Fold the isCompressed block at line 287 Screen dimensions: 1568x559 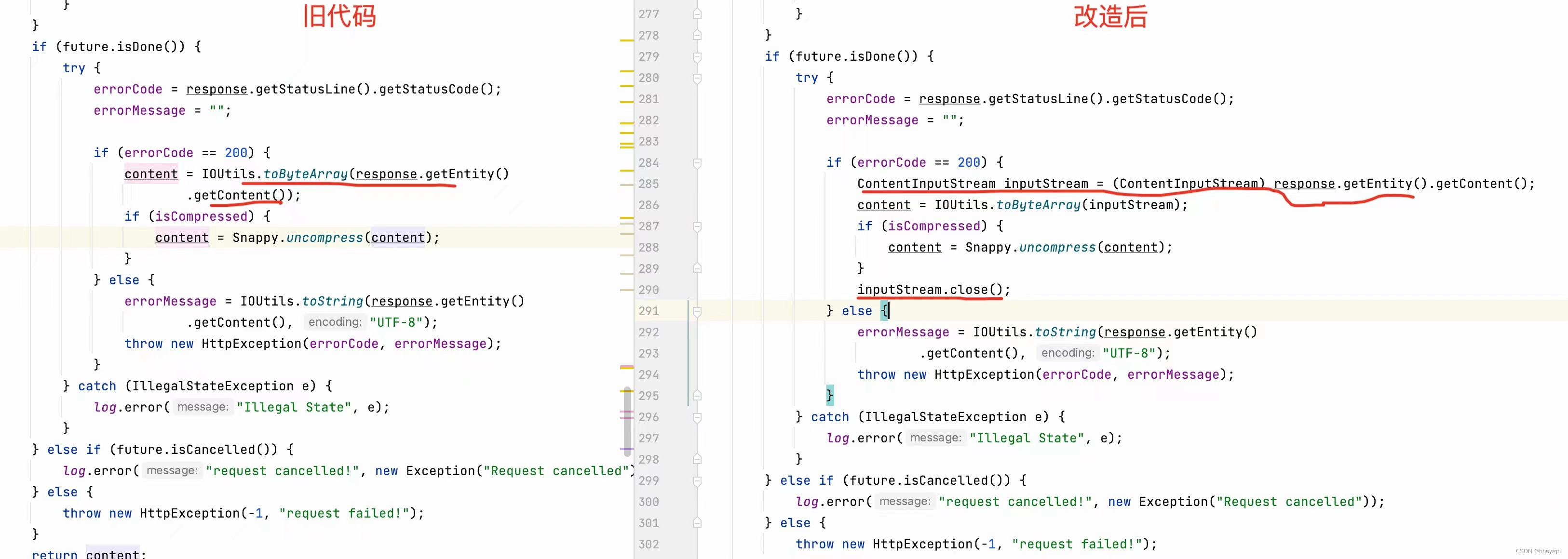697,226
